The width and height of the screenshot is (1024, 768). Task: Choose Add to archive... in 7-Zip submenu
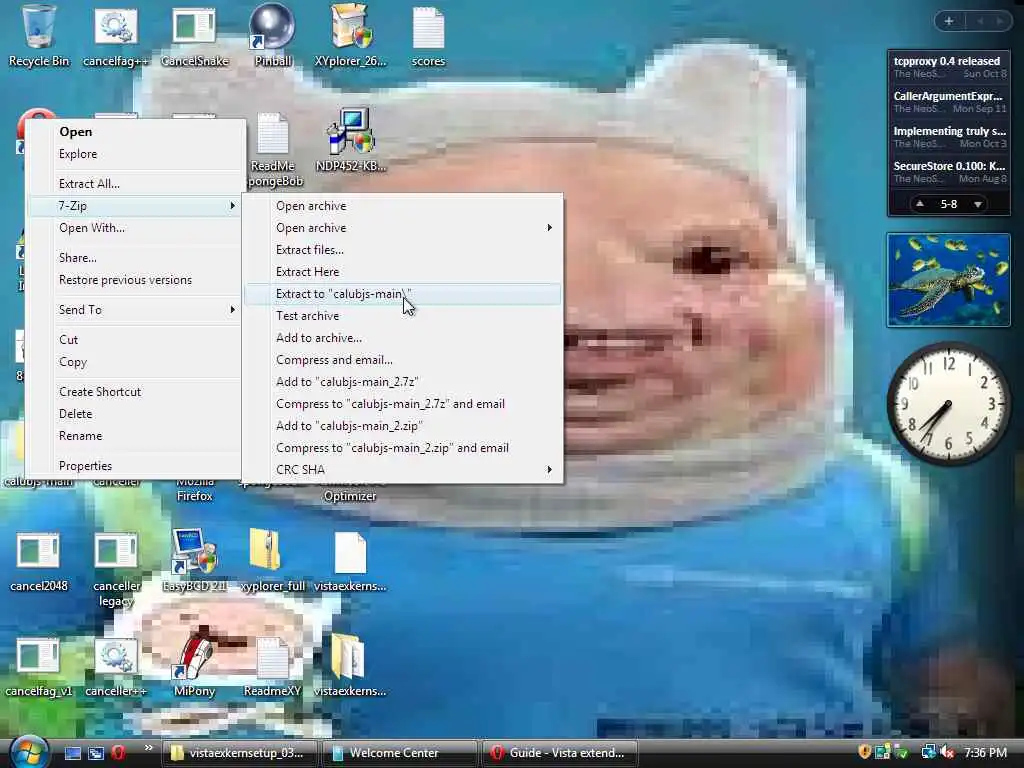[x=402, y=338]
